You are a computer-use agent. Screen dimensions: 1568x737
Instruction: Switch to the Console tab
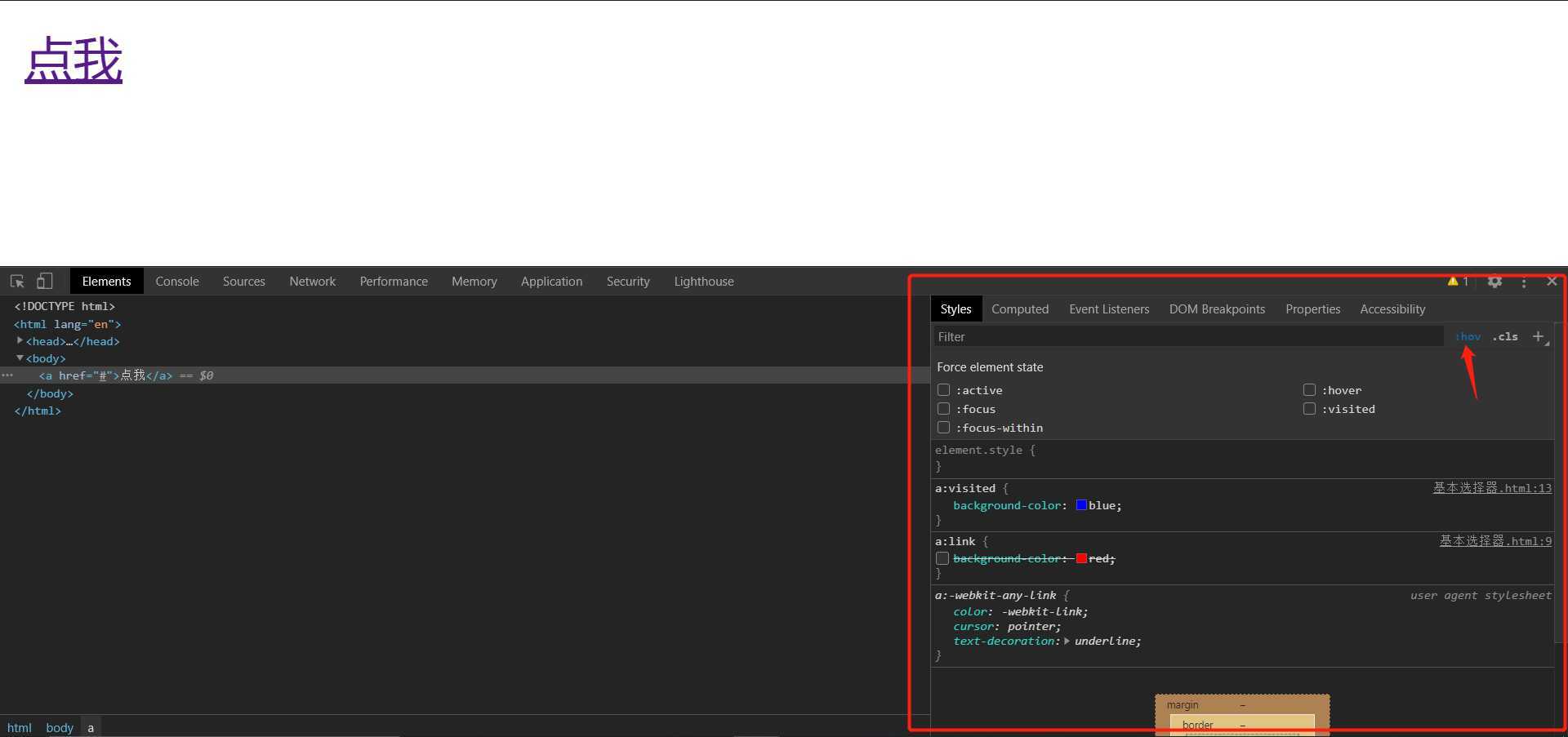[177, 281]
